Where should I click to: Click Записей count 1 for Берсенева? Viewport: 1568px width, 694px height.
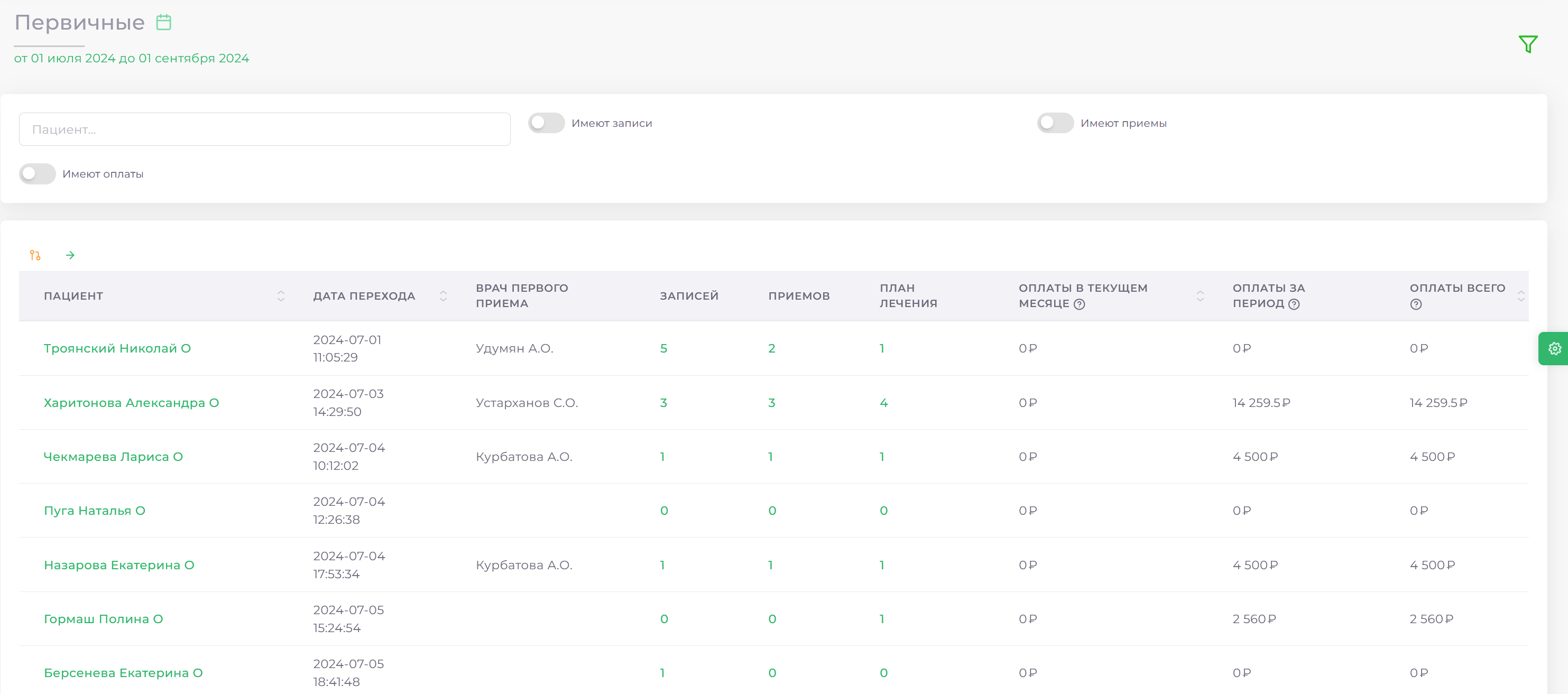(x=662, y=673)
